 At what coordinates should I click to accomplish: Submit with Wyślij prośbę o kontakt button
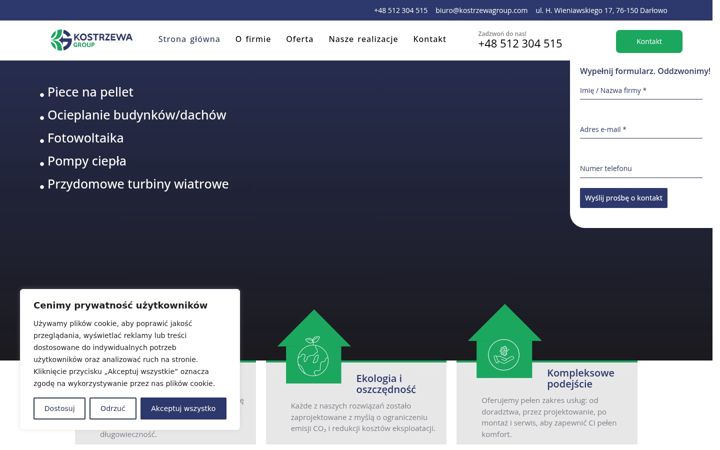point(623,198)
